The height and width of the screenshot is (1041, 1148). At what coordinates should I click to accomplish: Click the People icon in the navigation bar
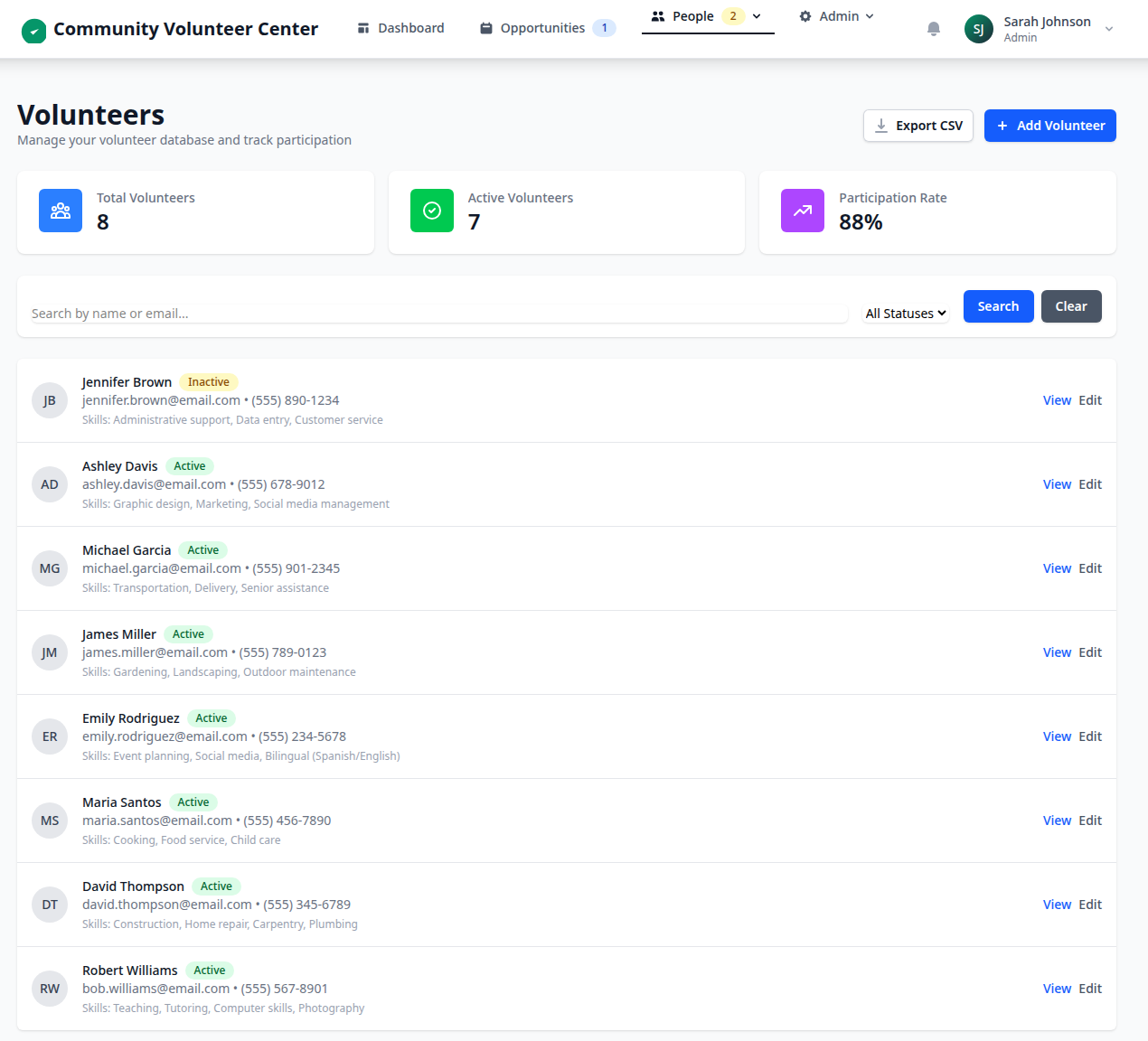pyautogui.click(x=657, y=15)
